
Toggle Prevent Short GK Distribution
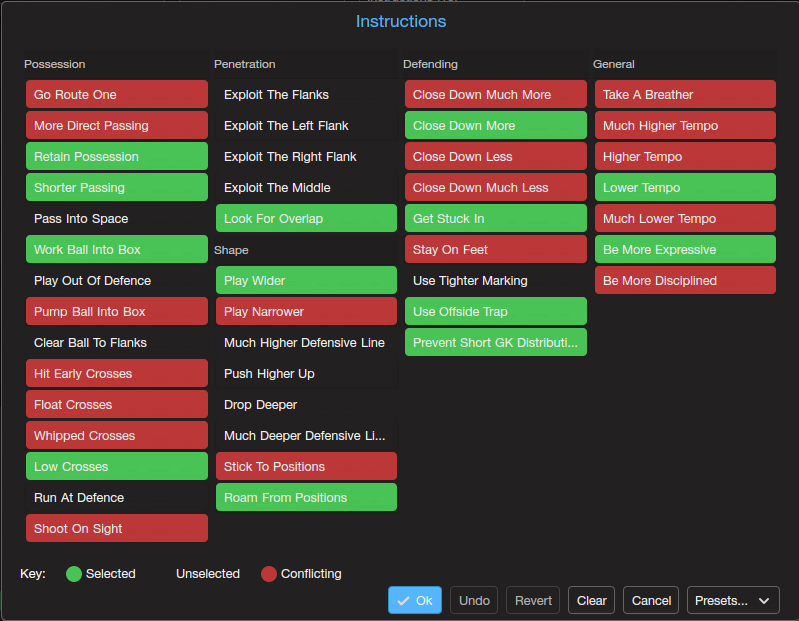pos(496,342)
